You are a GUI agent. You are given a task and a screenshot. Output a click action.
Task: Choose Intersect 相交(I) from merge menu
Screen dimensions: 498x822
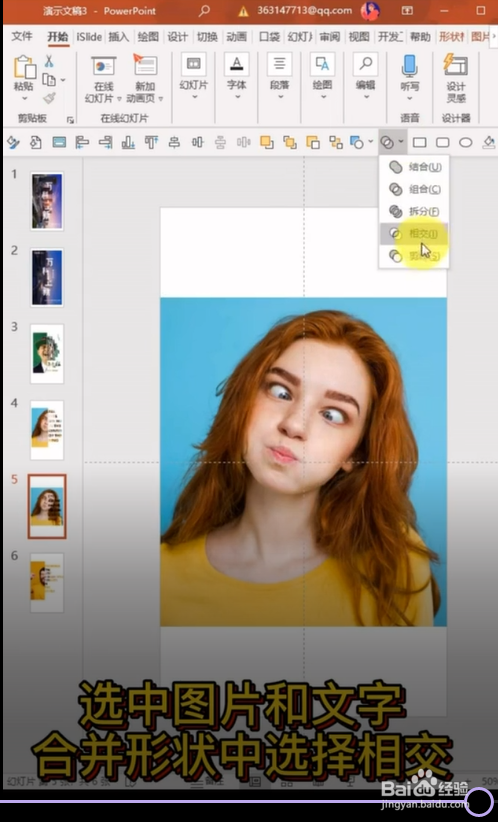point(414,234)
